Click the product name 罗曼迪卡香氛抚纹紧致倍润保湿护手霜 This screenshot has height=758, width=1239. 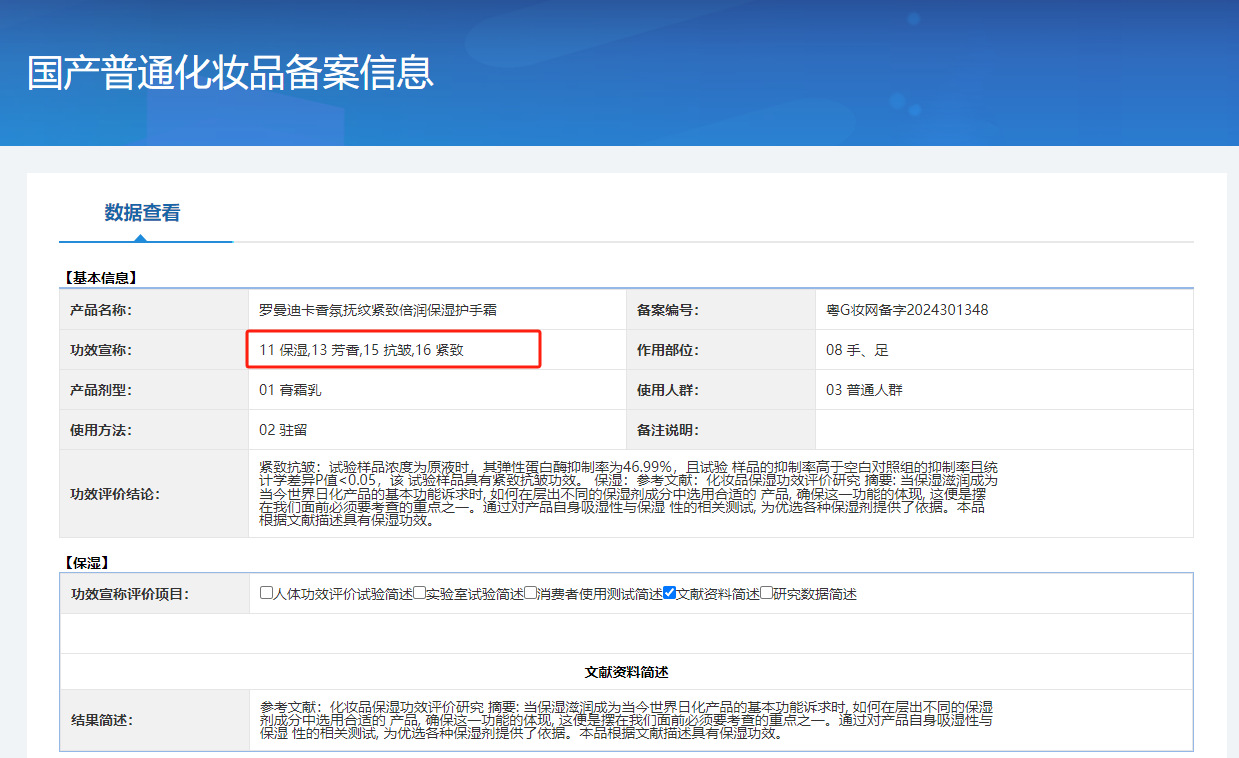pyautogui.click(x=378, y=310)
